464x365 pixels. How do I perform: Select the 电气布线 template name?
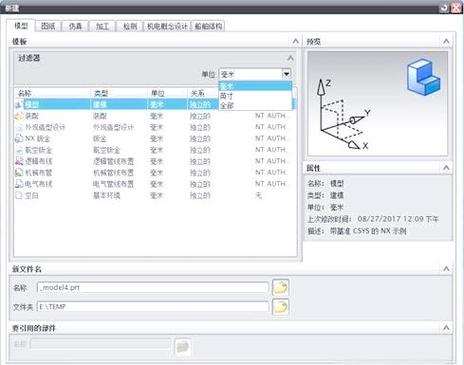39,184
